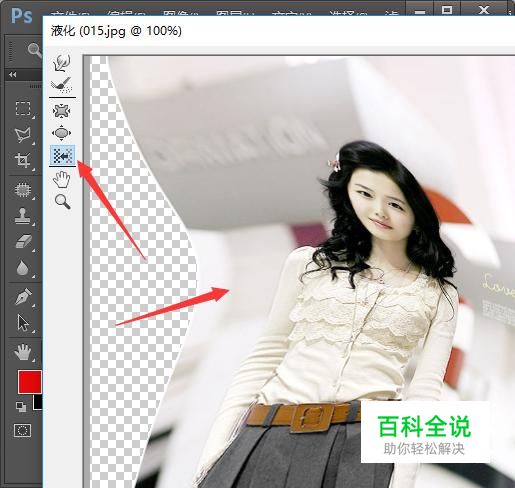Image resolution: width=515 pixels, height=488 pixels.
Task: Select the Push Left tool in Liquify
Action: (63, 155)
